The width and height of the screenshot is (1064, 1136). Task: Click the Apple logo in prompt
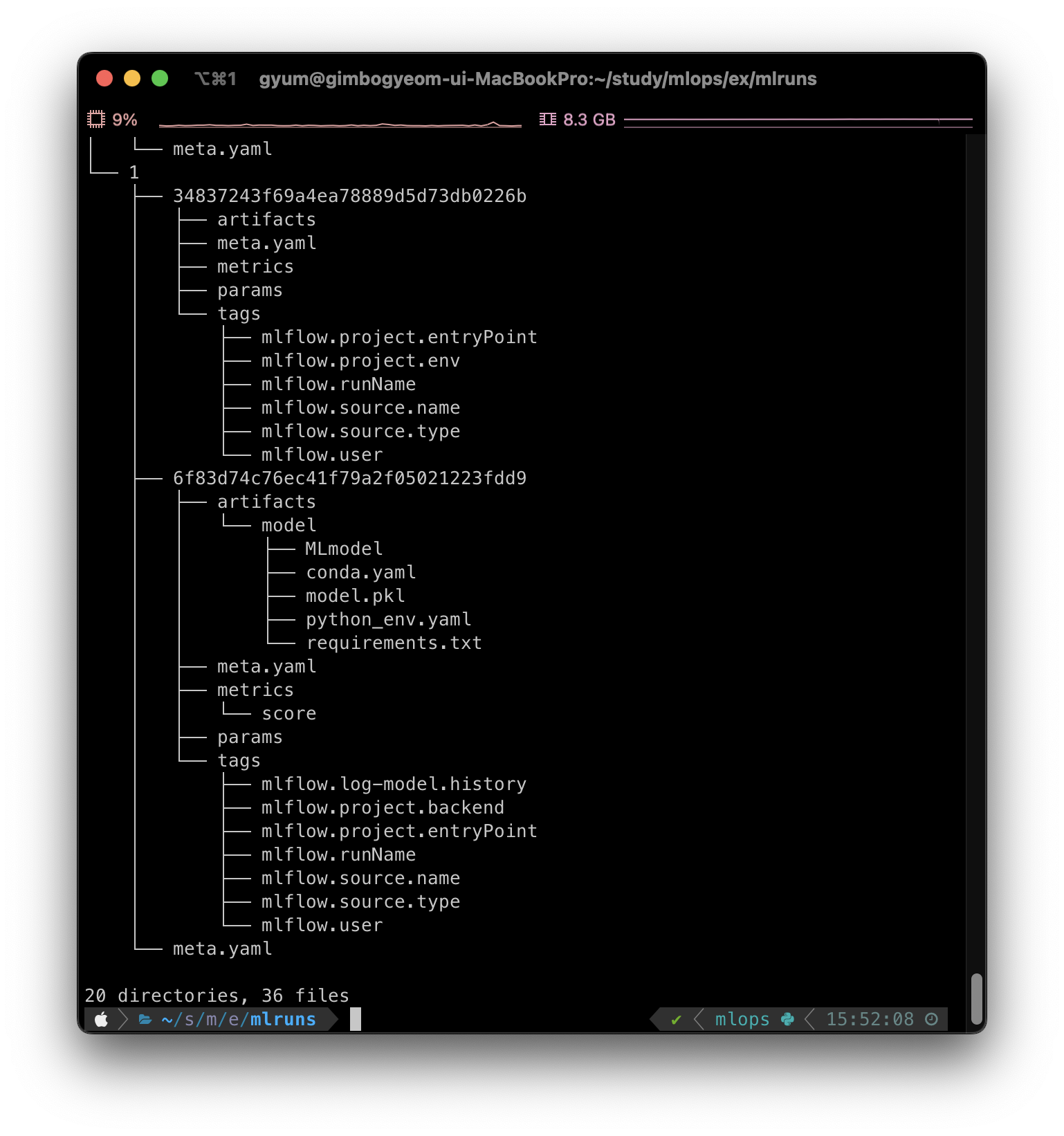pyautogui.click(x=102, y=1019)
